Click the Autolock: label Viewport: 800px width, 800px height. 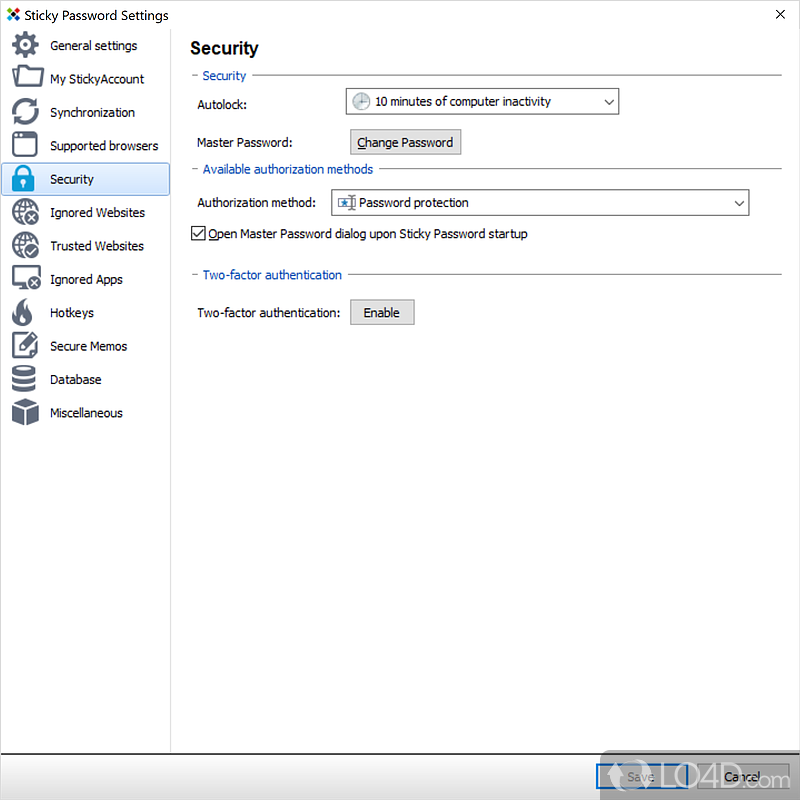point(222,105)
